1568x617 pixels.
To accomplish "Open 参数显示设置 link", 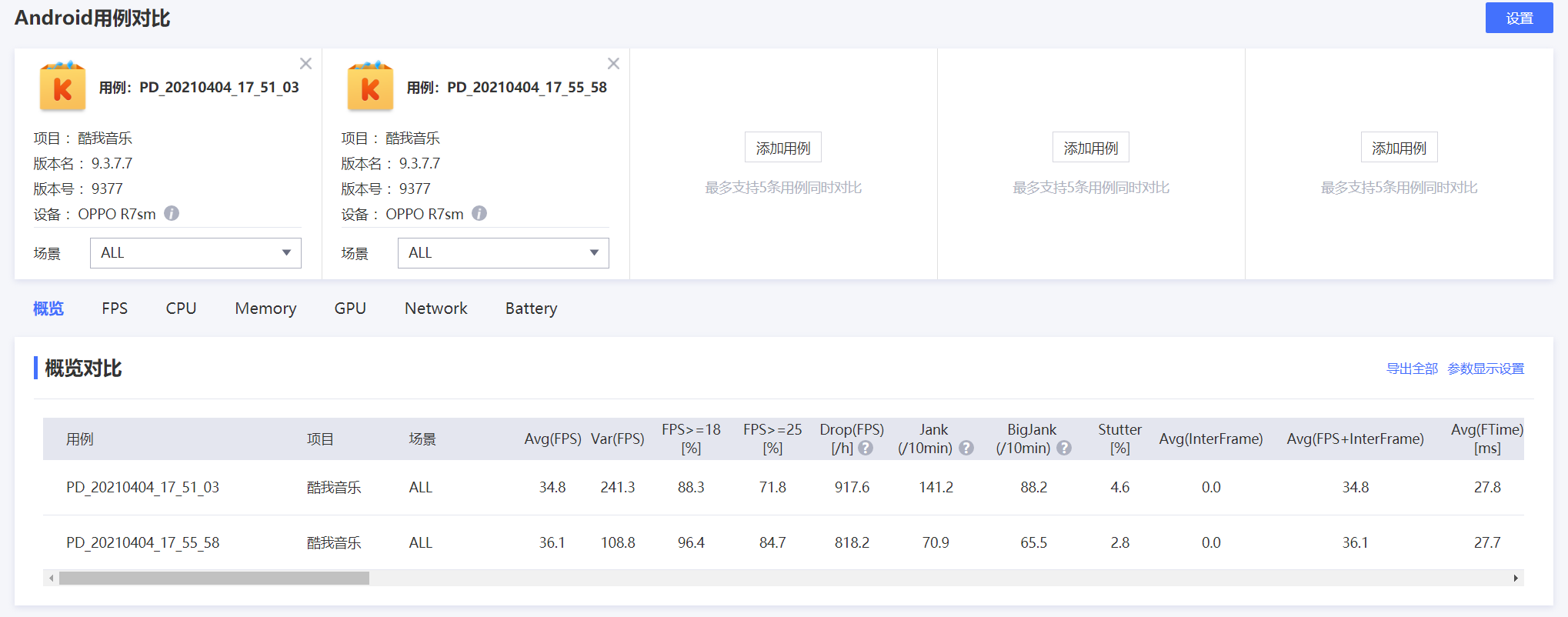I will pos(1486,369).
